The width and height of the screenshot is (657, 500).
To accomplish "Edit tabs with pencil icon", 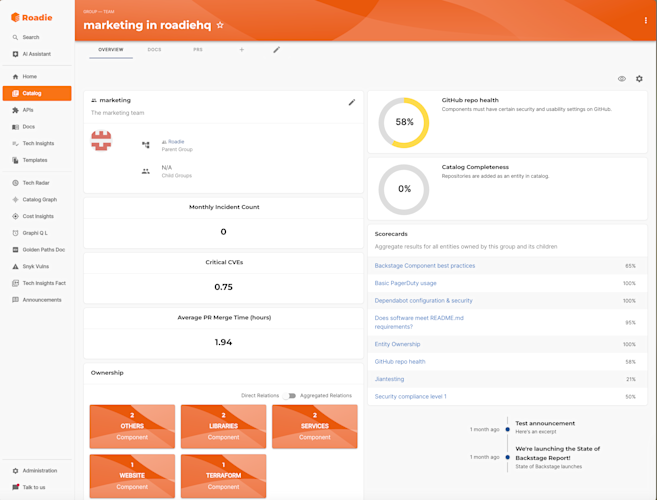I will [x=277, y=50].
